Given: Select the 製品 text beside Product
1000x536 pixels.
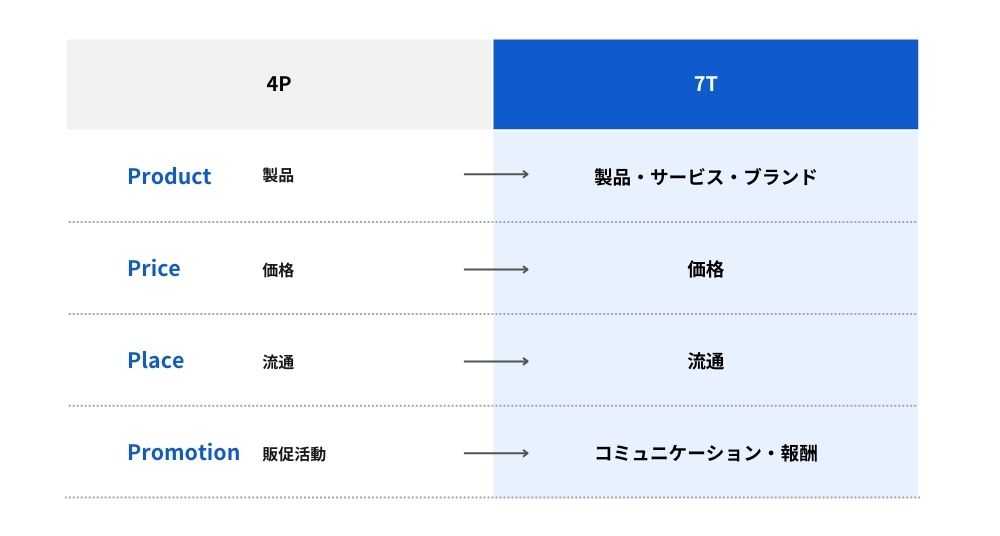Looking at the screenshot, I should (x=278, y=176).
